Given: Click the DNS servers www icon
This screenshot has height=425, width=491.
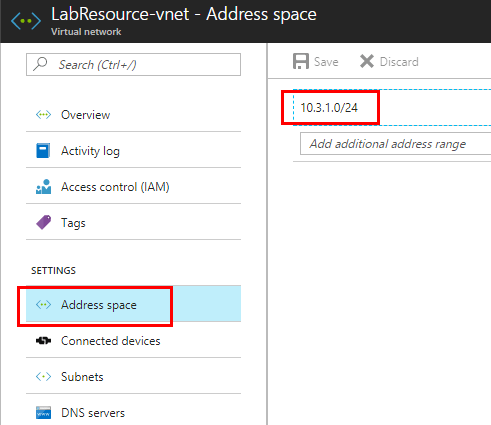Looking at the screenshot, I should pyautogui.click(x=43, y=413).
